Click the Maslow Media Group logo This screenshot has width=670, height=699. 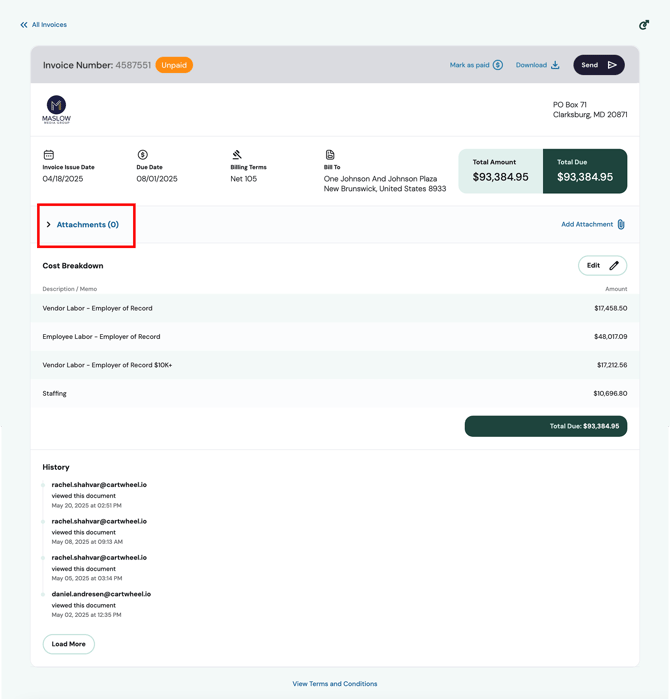click(x=57, y=109)
